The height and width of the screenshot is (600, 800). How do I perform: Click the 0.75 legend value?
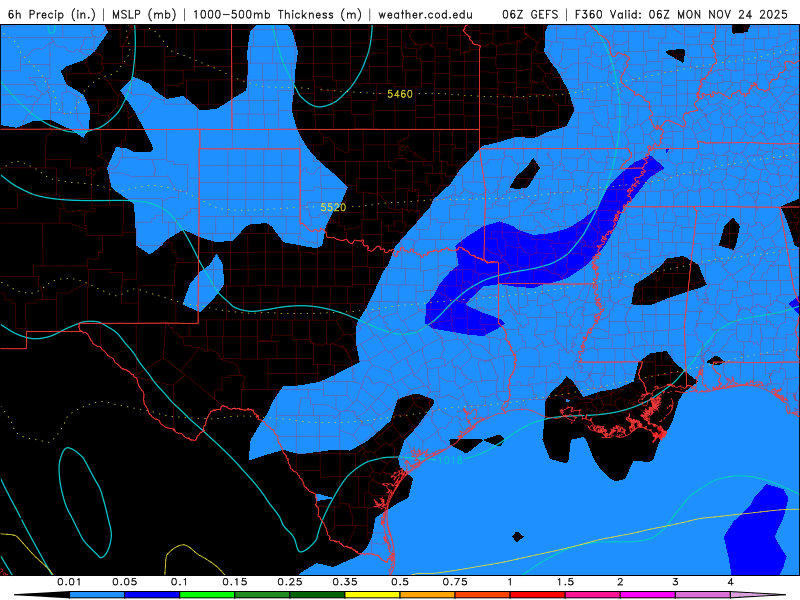pos(455,582)
